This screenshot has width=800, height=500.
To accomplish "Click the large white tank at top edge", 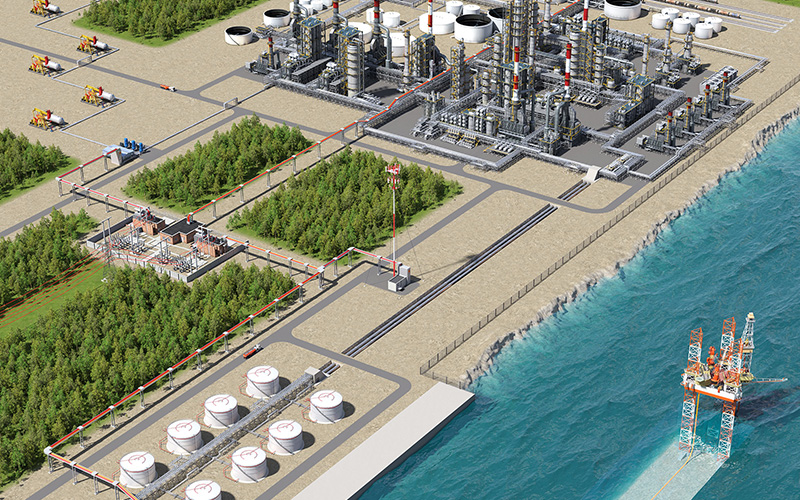I will click(622, 8).
